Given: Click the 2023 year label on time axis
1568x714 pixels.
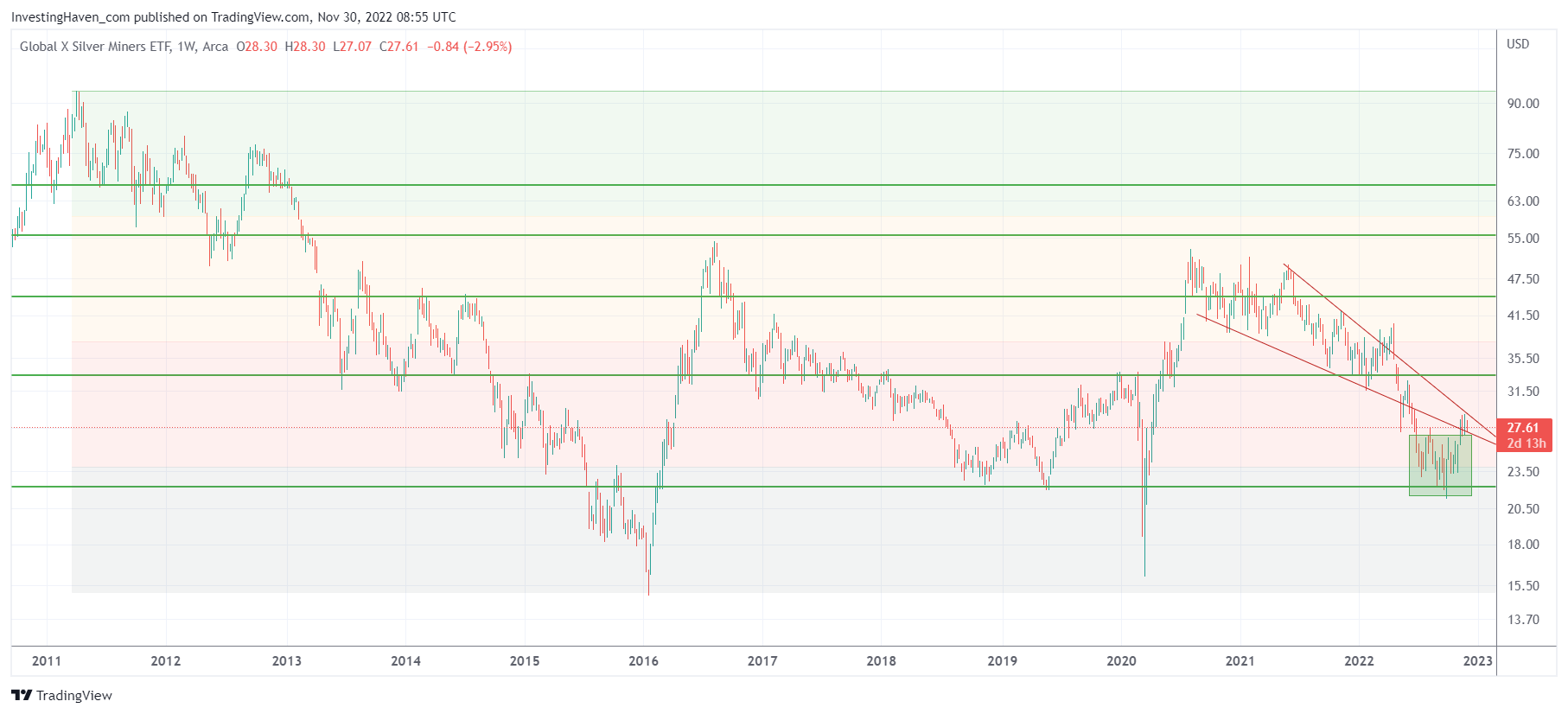Looking at the screenshot, I should [1478, 661].
